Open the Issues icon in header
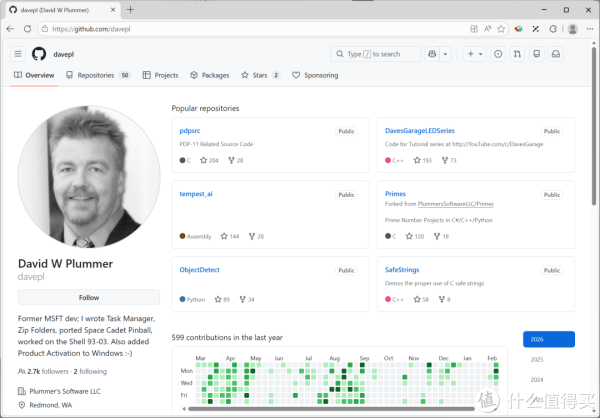600x418 pixels. (498, 54)
